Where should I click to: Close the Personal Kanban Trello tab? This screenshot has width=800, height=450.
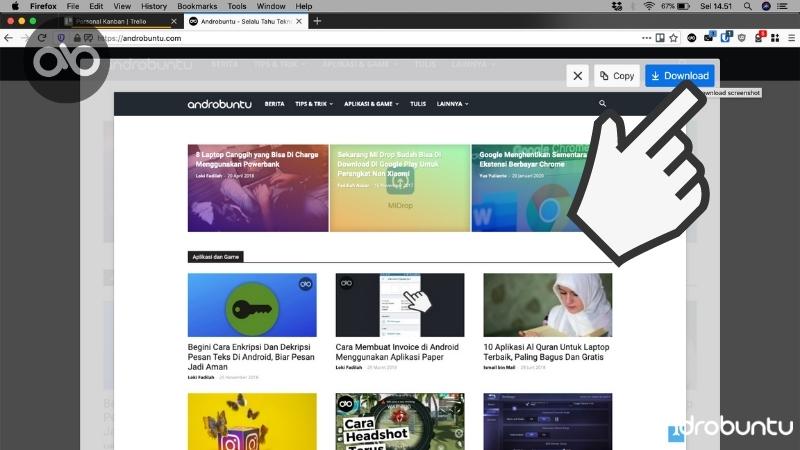(174, 21)
